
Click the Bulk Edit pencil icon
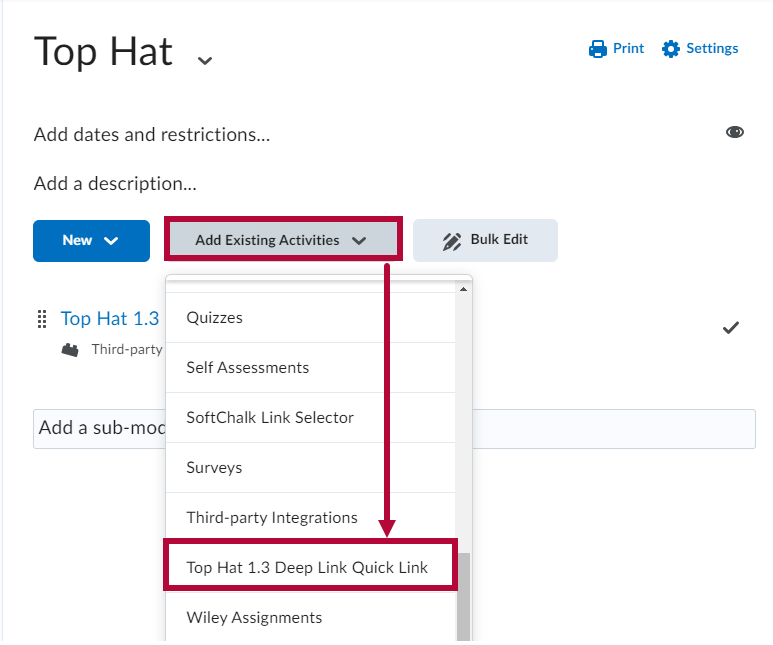pyautogui.click(x=452, y=241)
